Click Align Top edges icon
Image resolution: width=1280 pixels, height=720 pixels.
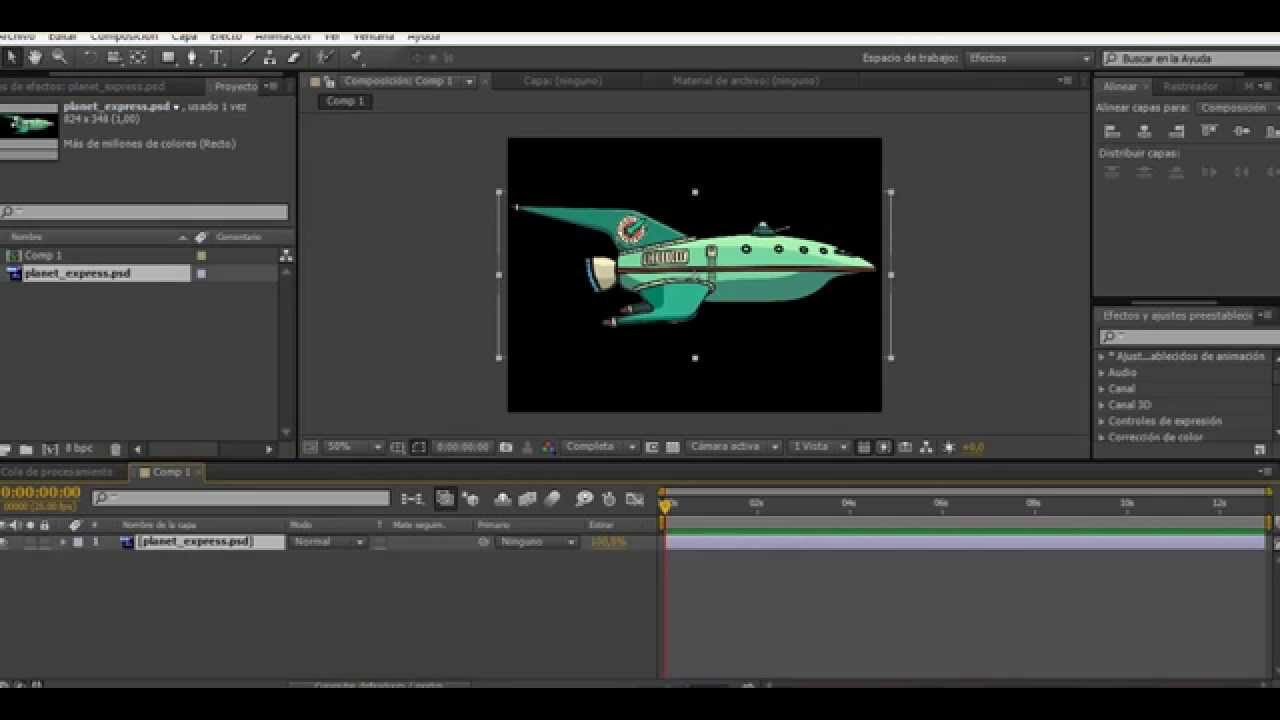coord(1209,131)
